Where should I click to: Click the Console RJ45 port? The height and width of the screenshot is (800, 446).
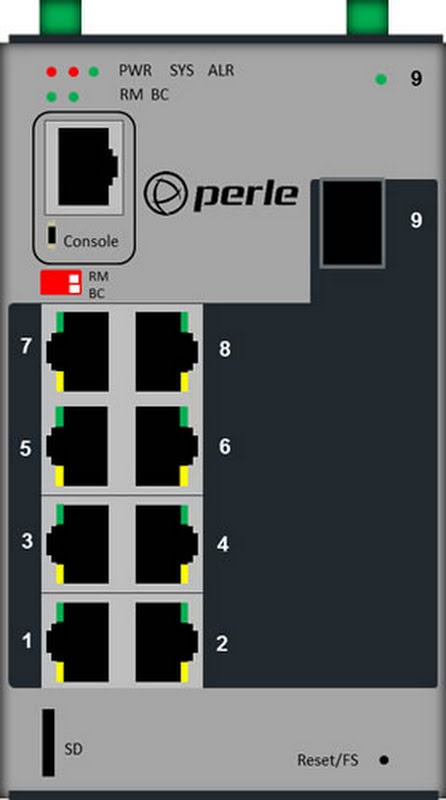tap(84, 167)
